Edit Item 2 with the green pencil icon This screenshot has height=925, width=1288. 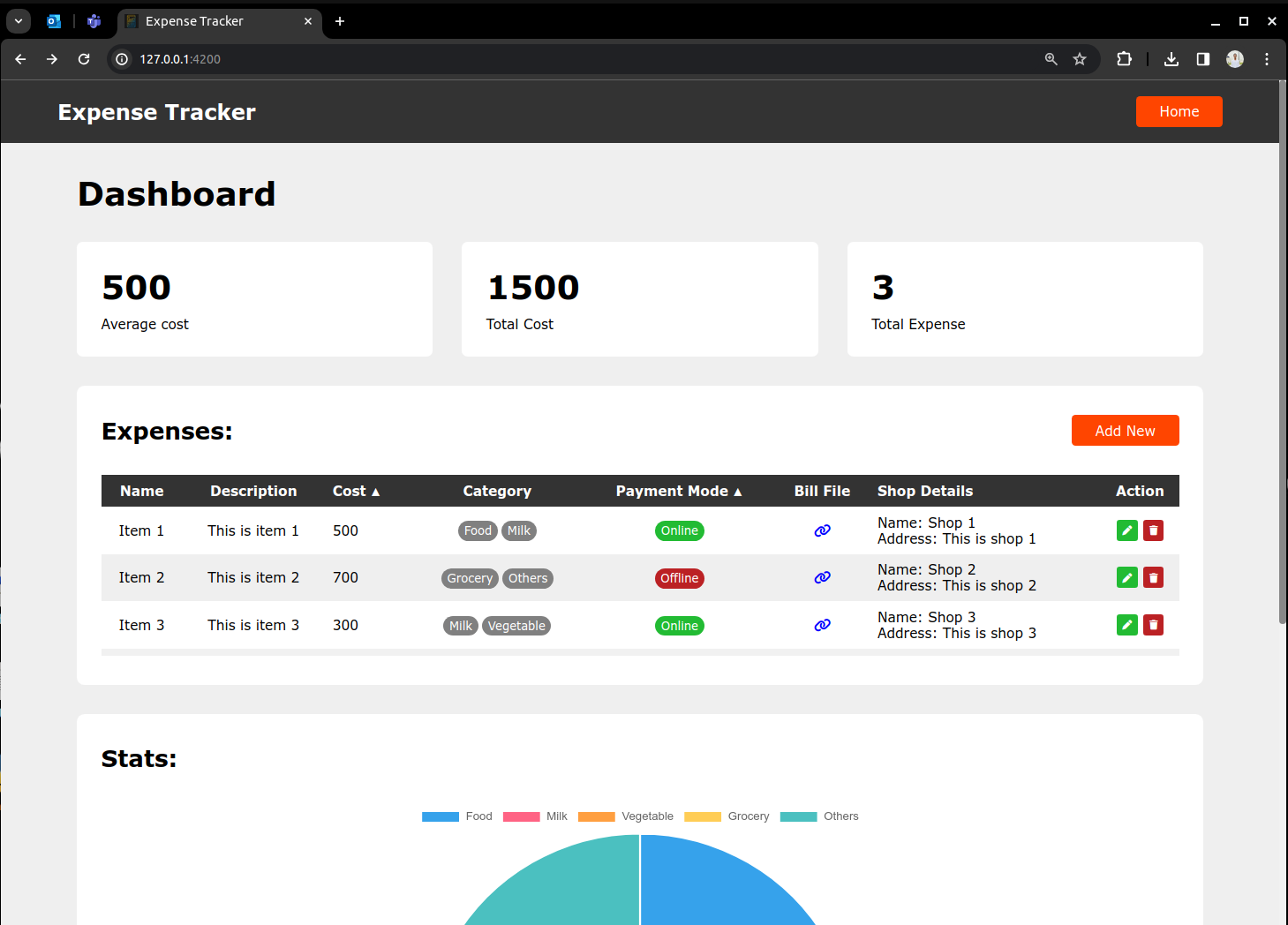click(x=1127, y=577)
